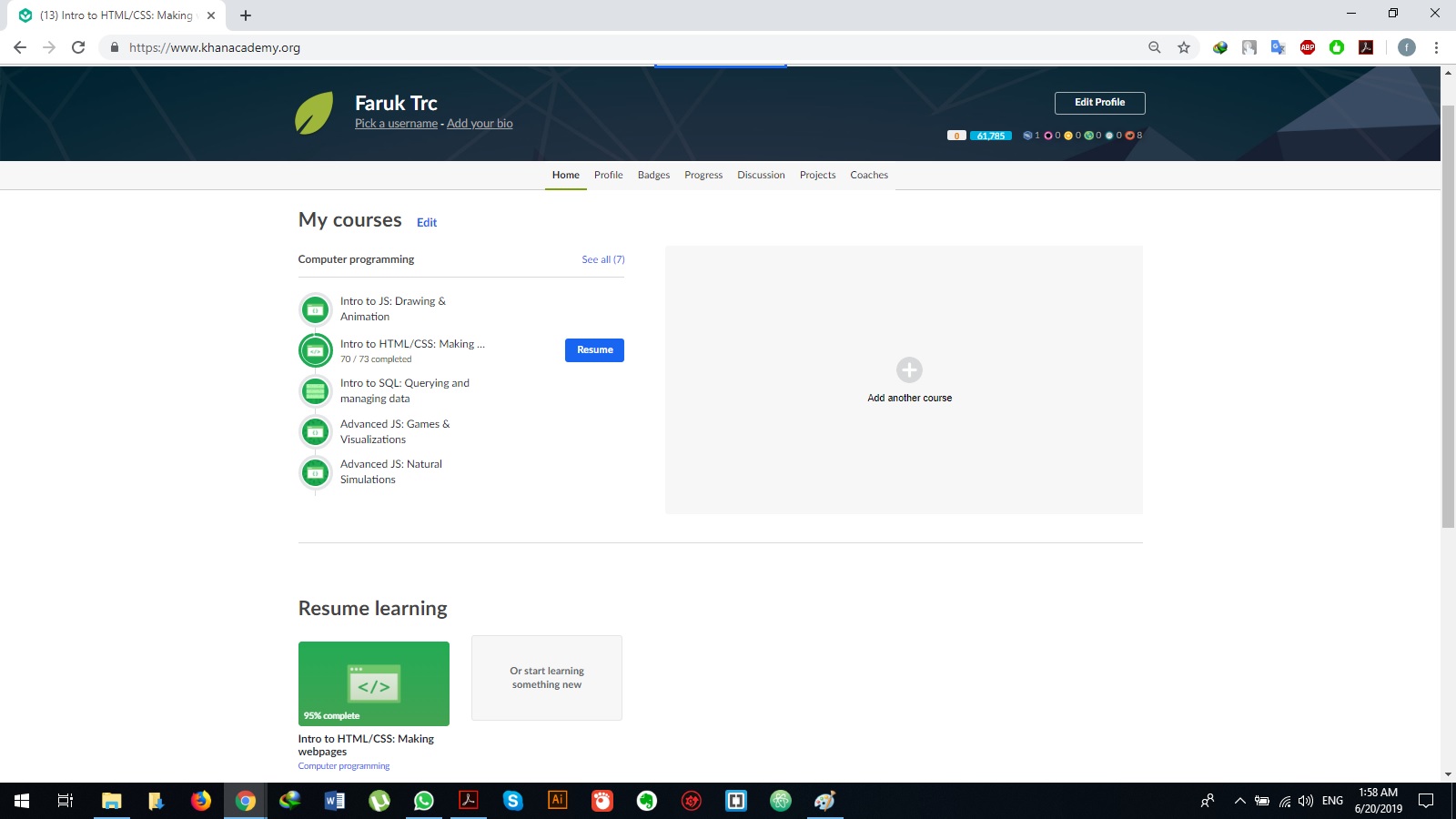
Task: Open Intro to SQL: Querying and managing data
Action: pyautogui.click(x=405, y=390)
